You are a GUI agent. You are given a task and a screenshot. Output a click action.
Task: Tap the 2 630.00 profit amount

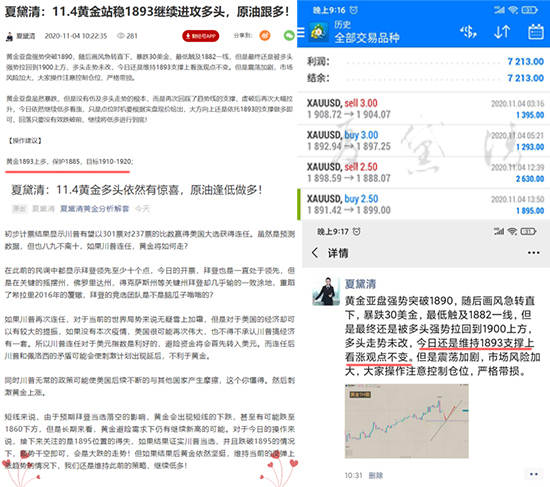530,179
